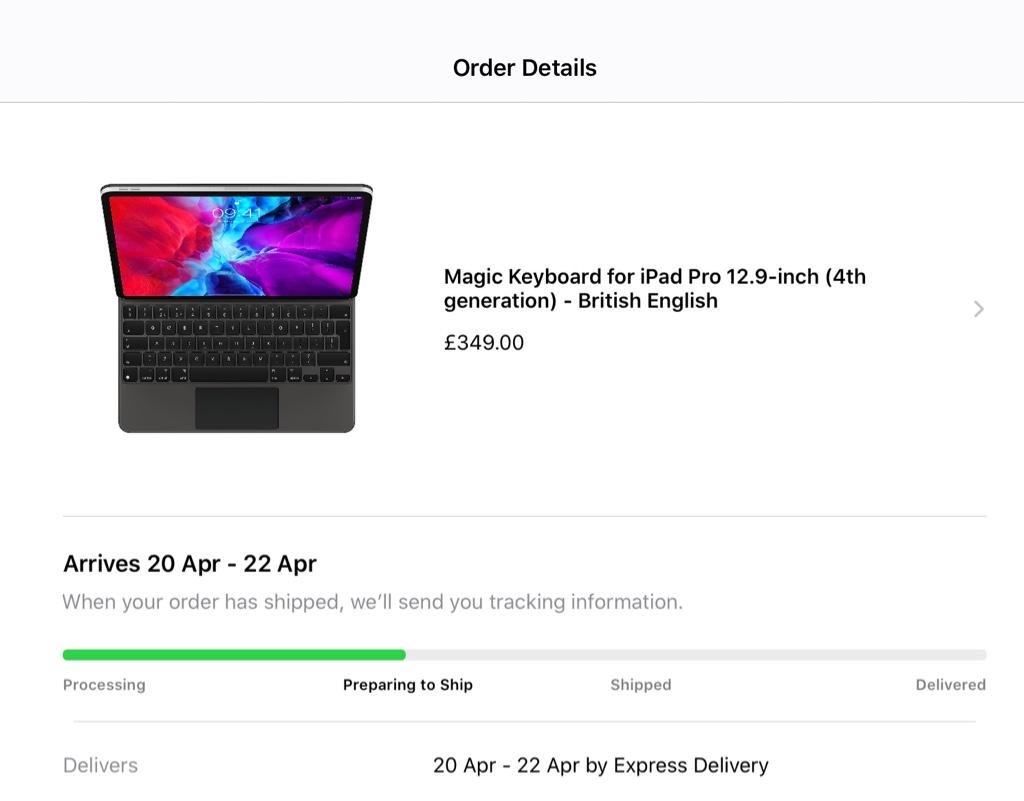Select the Processing status label
Viewport: 1024px width, 801px height.
pyautogui.click(x=104, y=685)
